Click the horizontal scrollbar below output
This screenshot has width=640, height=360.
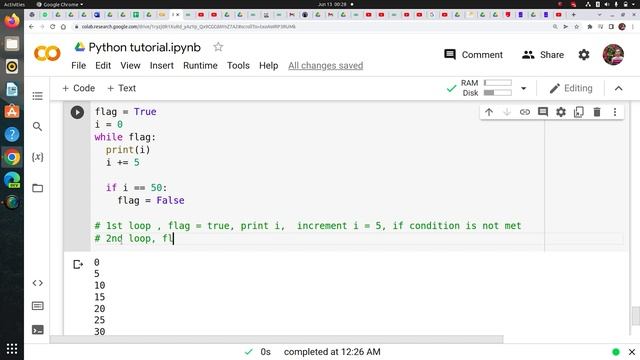click(x=276, y=340)
